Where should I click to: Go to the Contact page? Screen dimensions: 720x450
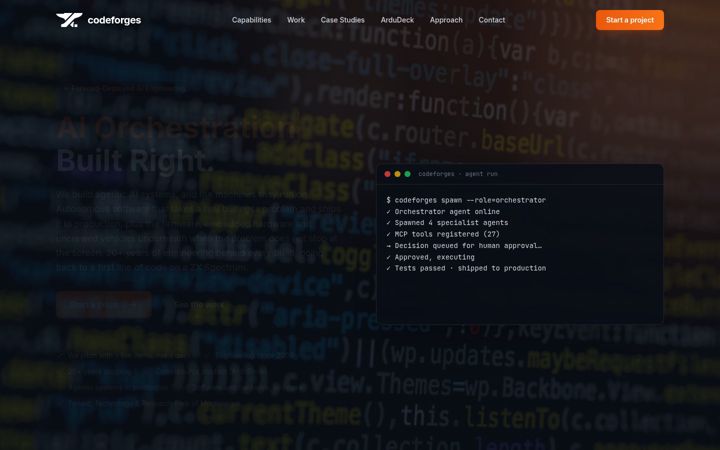(491, 20)
